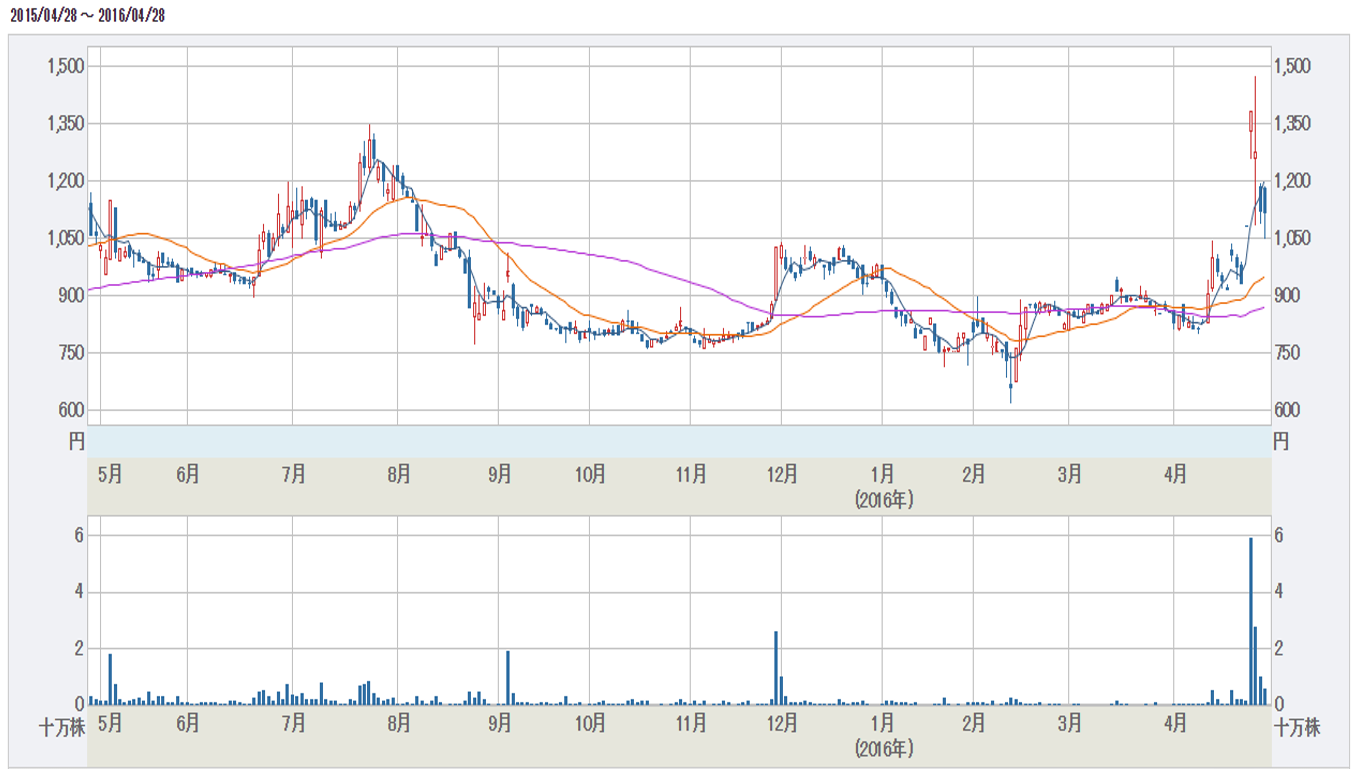Viewport: 1354px width, 769px height.
Task: Click the volume spike bar in early 9月
Action: click(508, 678)
